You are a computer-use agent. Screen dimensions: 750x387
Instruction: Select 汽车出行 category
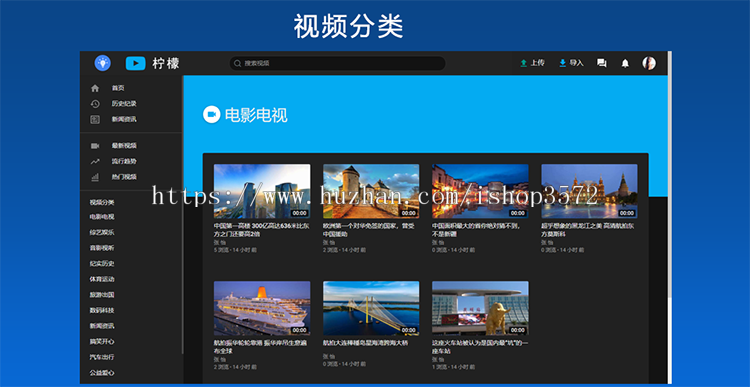(102, 357)
